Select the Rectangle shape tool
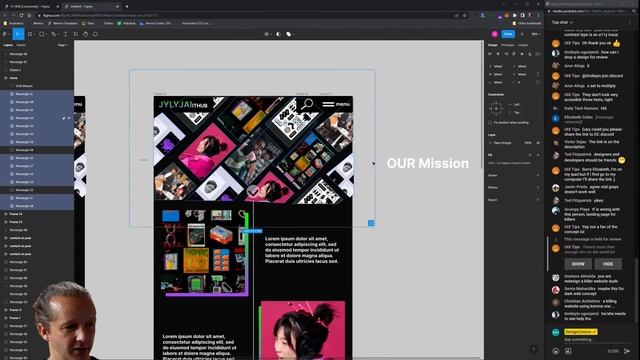 42,34
